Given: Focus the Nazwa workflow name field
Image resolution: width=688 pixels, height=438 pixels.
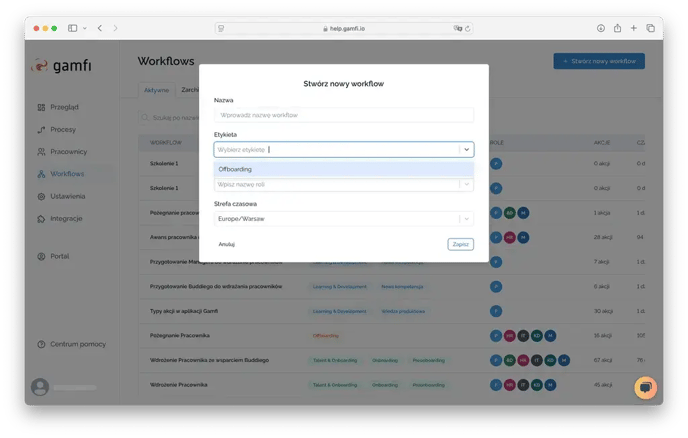Looking at the screenshot, I should click(343, 115).
